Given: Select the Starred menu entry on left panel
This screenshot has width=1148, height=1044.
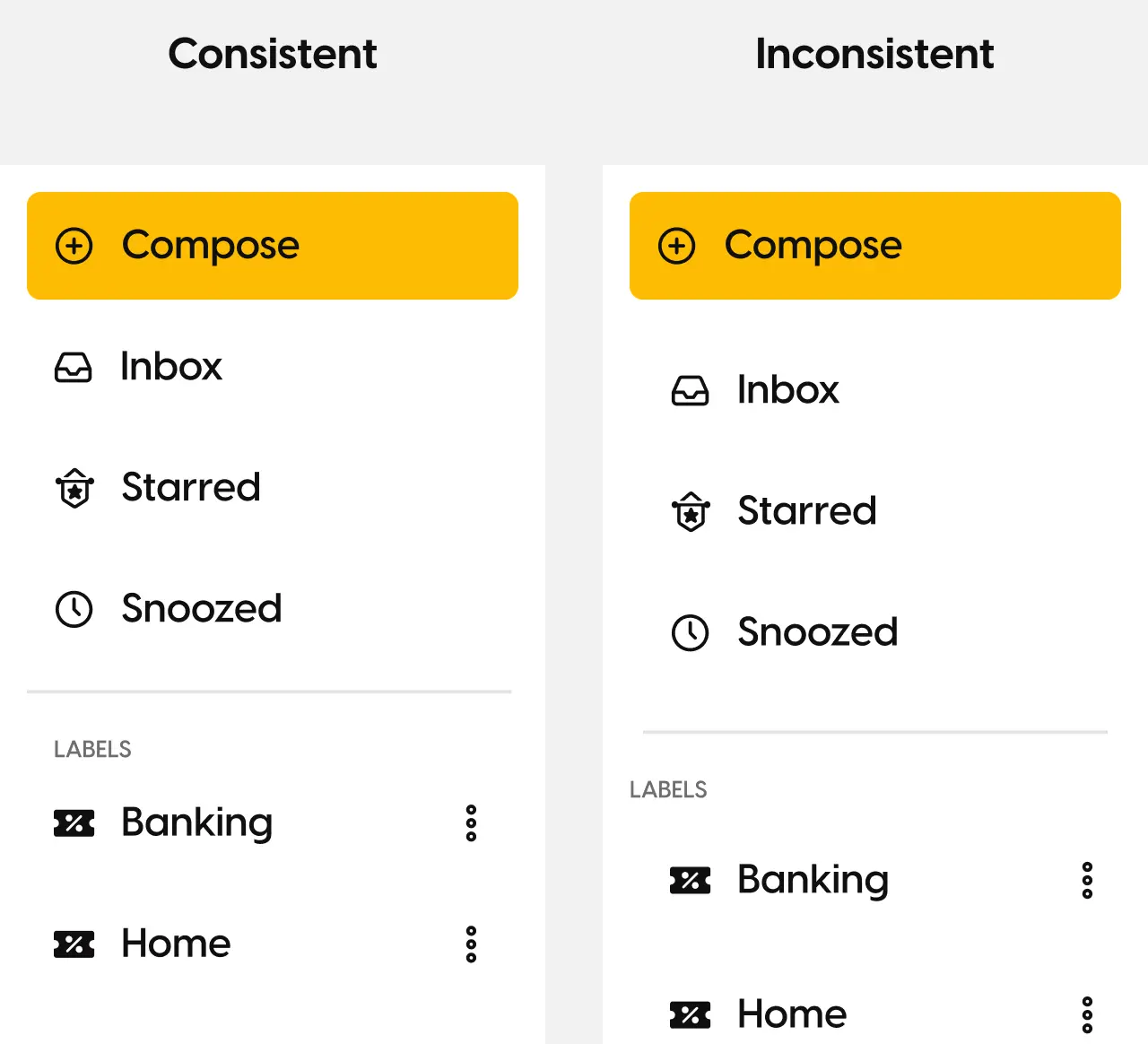Looking at the screenshot, I should tap(190, 488).
